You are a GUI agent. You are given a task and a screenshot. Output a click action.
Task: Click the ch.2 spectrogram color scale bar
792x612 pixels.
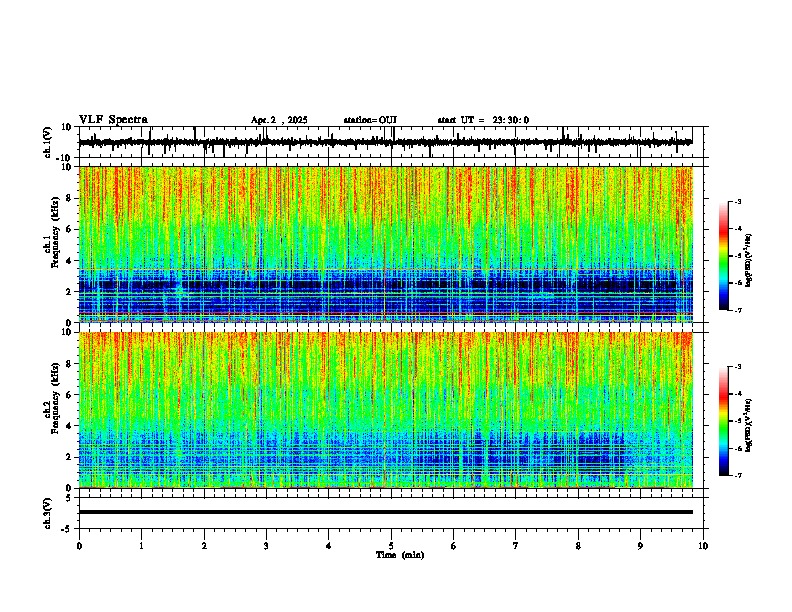[724, 421]
